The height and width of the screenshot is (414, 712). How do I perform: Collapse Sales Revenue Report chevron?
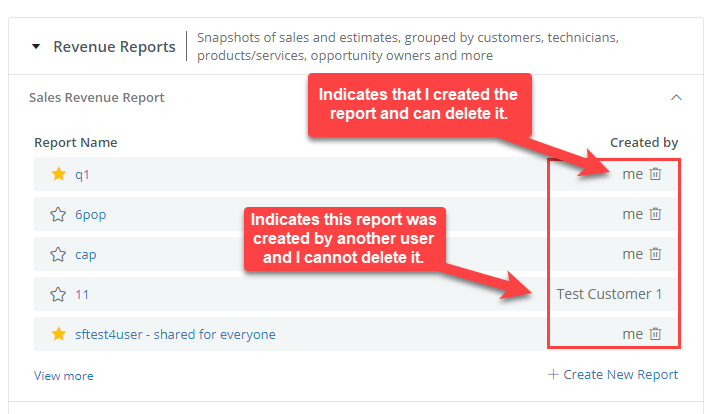point(676,97)
